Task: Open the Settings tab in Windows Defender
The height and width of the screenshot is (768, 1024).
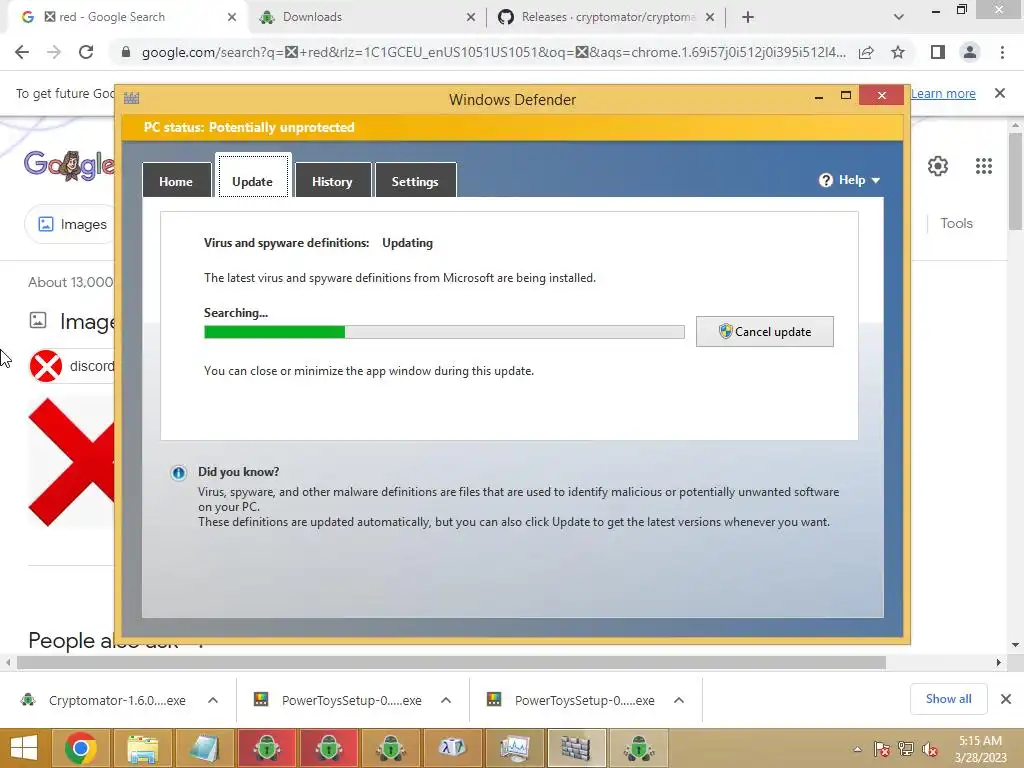Action: coord(415,180)
